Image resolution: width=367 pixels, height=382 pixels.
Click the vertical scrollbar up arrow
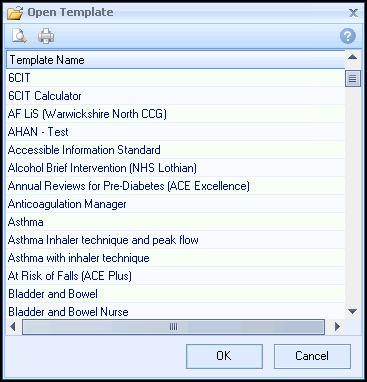pyautogui.click(x=353, y=57)
